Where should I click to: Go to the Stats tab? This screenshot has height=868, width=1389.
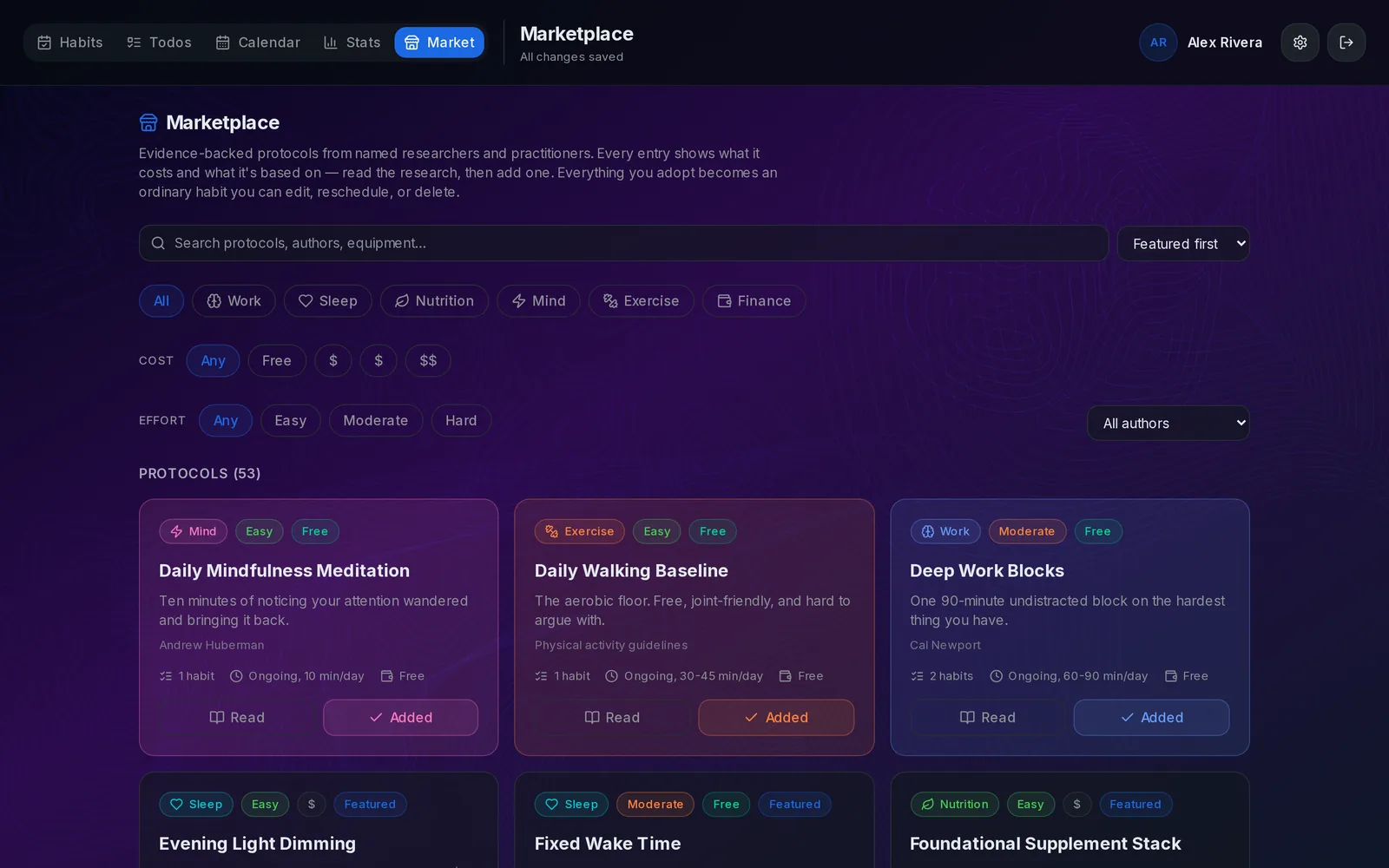352,43
